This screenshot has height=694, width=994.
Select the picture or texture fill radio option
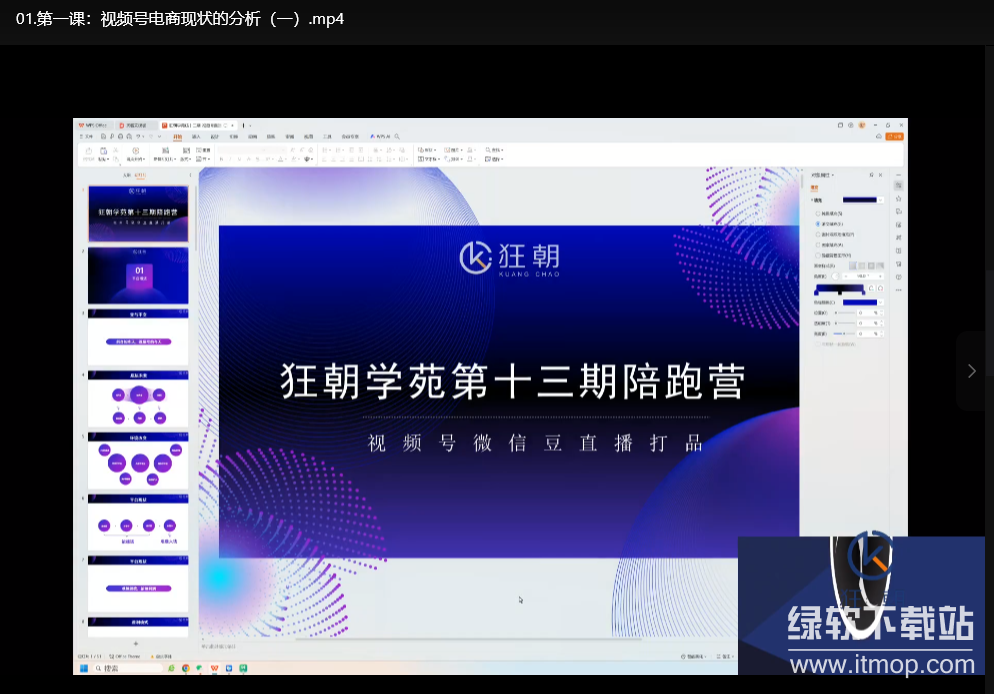(817, 234)
